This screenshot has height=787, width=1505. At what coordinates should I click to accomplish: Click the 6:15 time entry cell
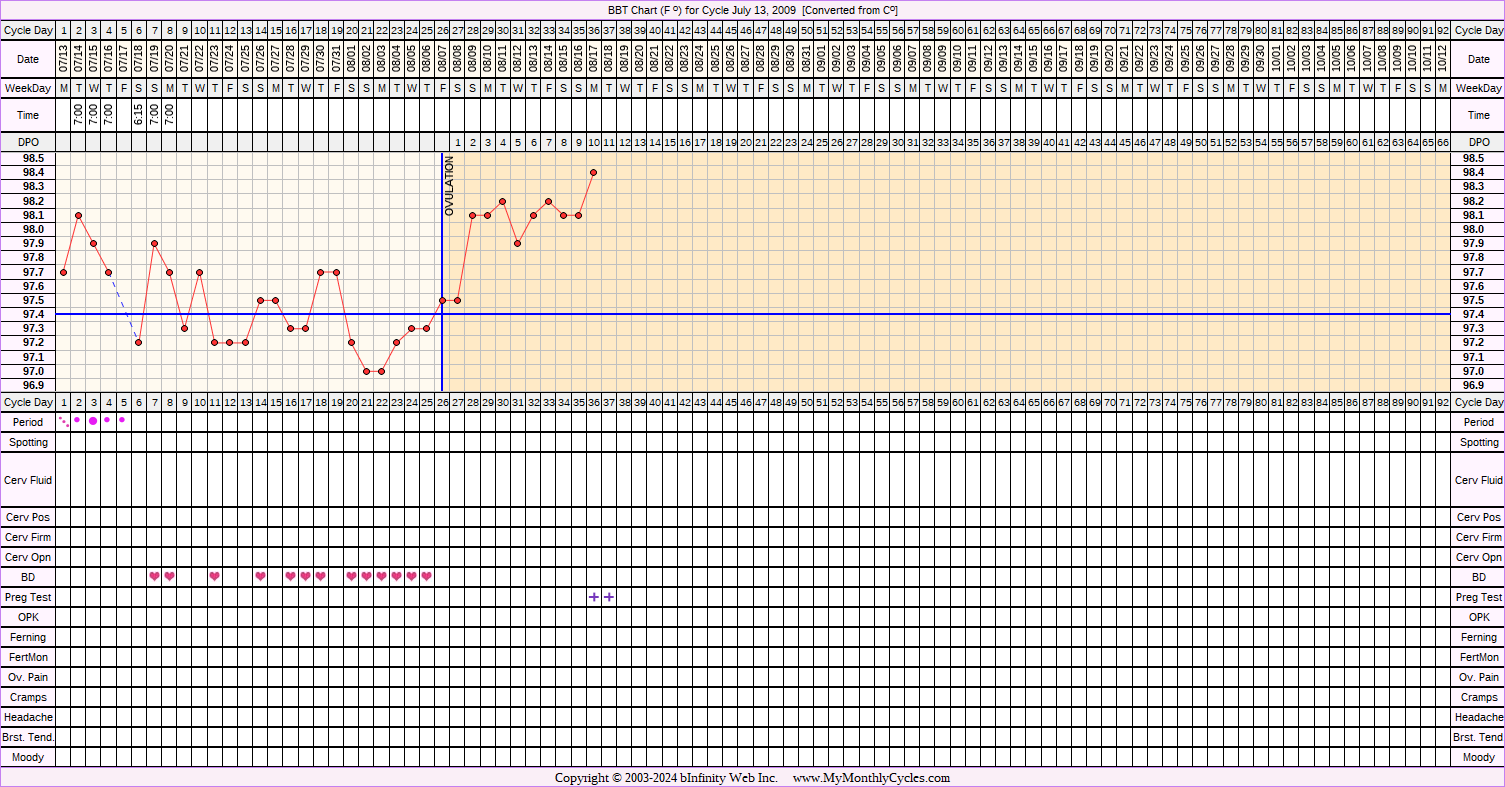point(139,115)
